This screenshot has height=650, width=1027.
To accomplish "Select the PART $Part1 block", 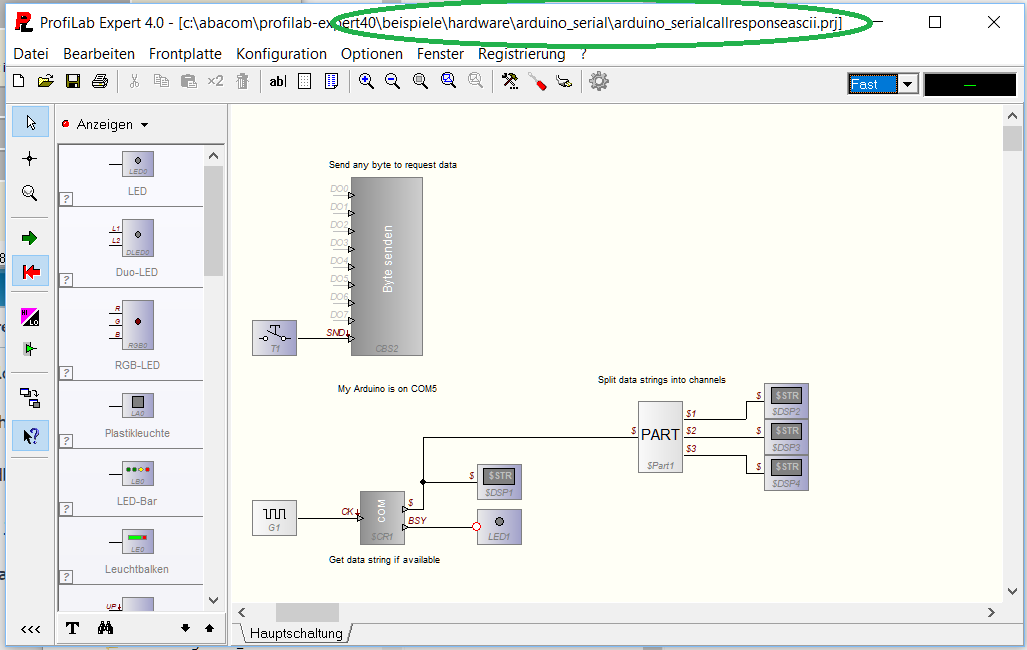I will point(660,437).
